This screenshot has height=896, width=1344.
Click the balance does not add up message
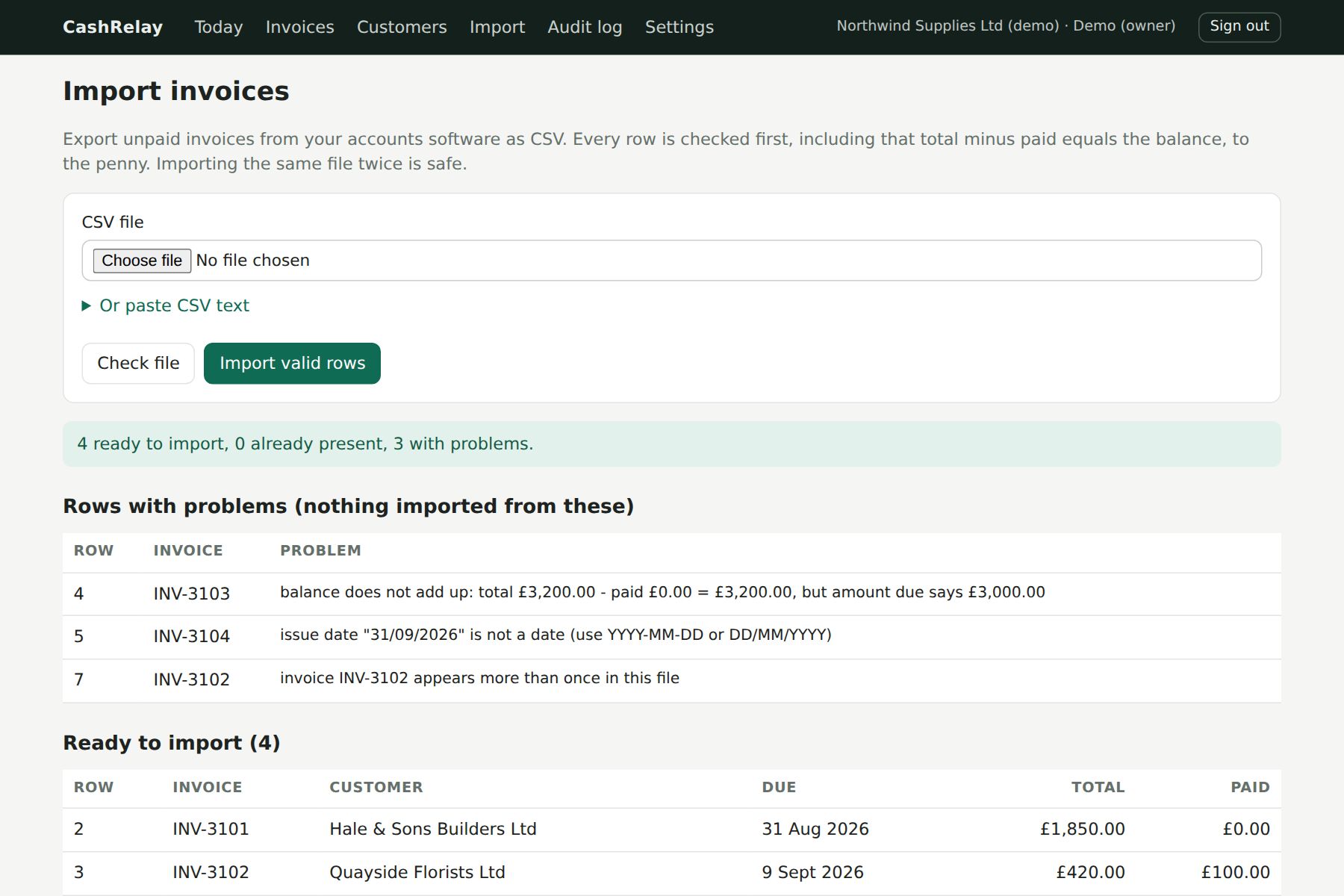click(662, 593)
